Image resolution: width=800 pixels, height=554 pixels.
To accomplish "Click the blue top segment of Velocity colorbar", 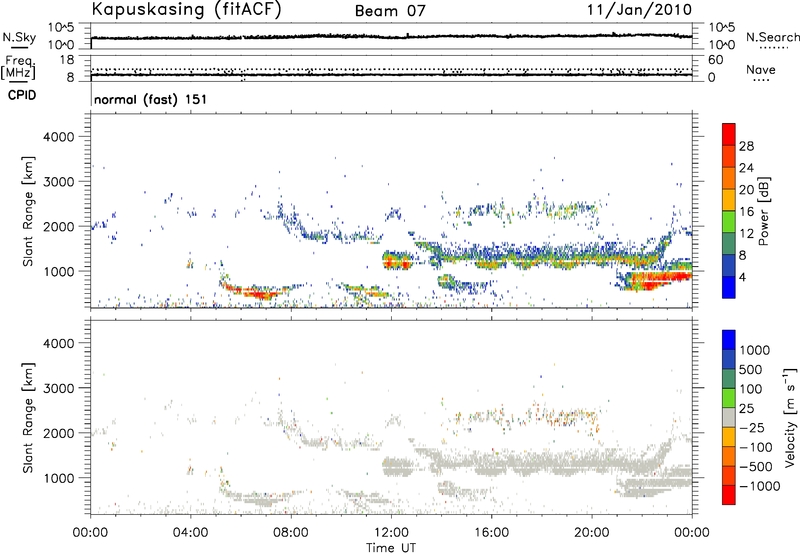I will click(729, 340).
